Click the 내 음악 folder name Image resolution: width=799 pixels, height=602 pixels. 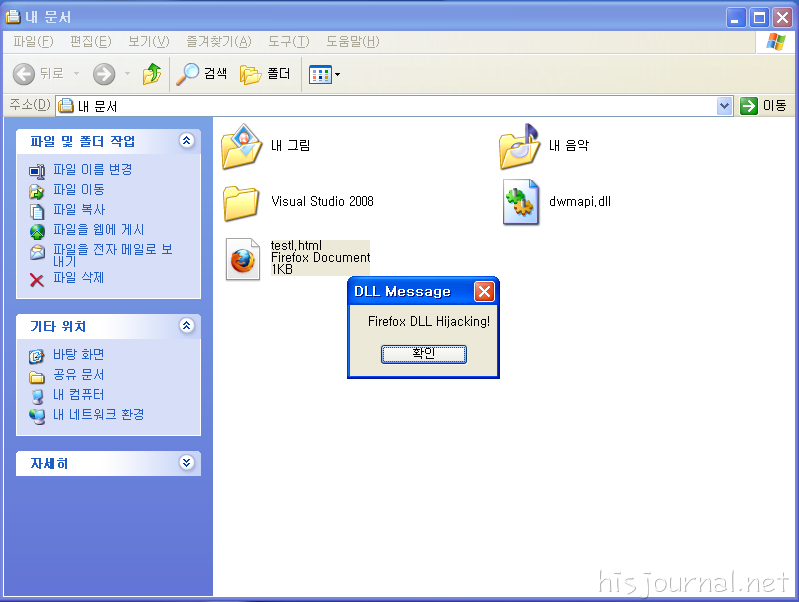(569, 146)
